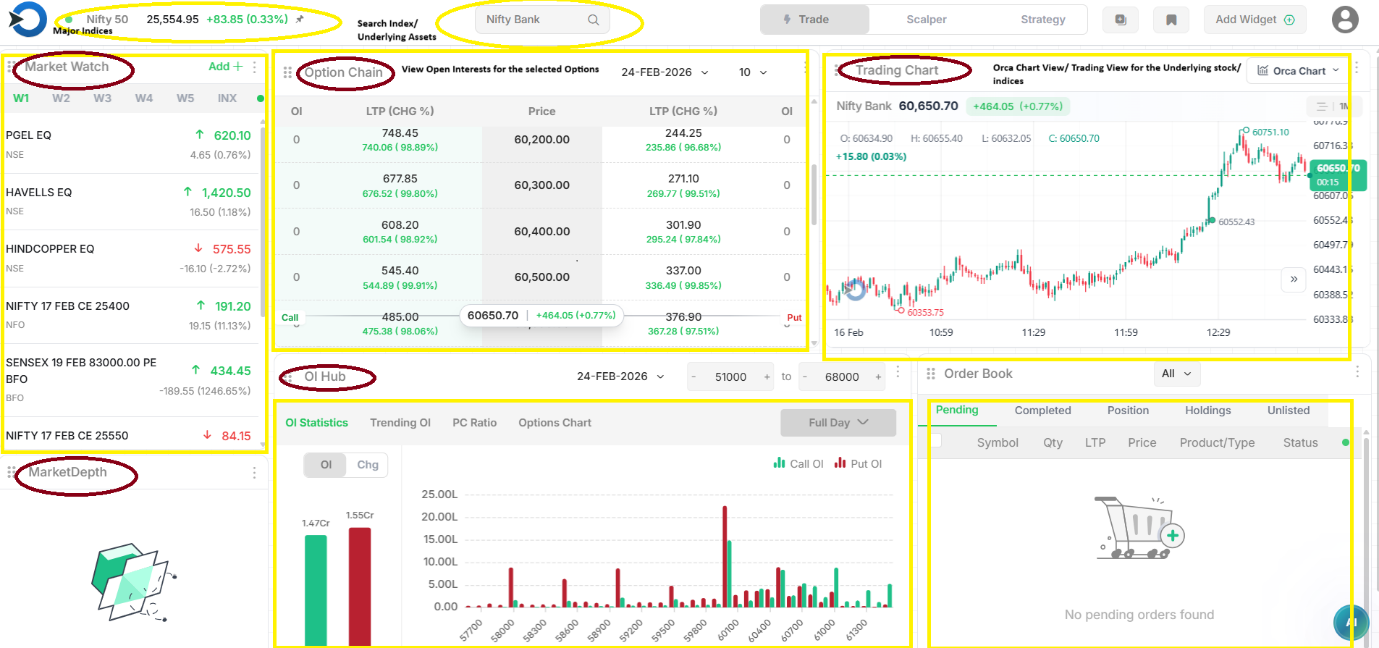1379x648 pixels.
Task: Open the Orca Chart view dropdown
Action: pos(1298,71)
